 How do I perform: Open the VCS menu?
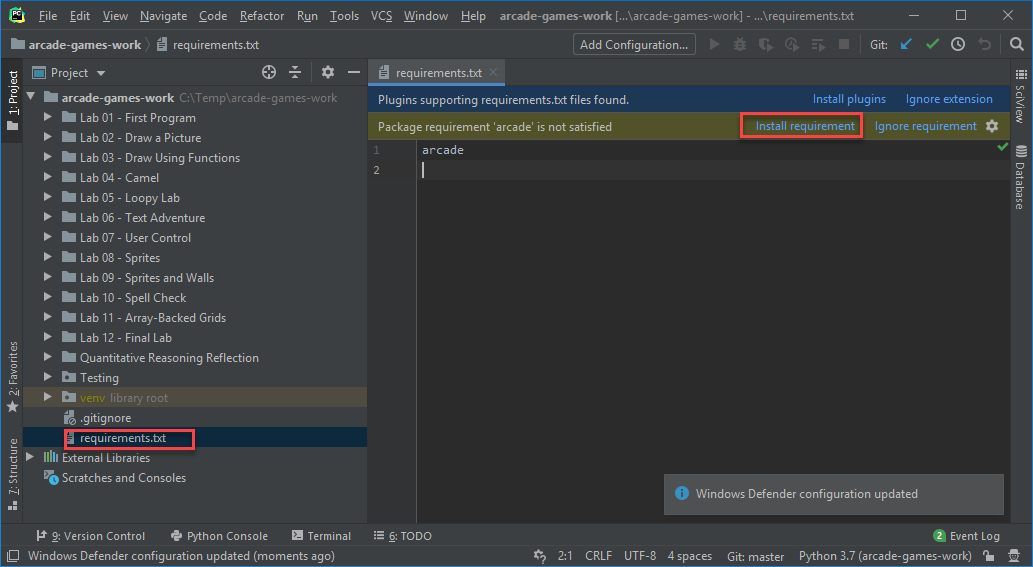coord(381,16)
